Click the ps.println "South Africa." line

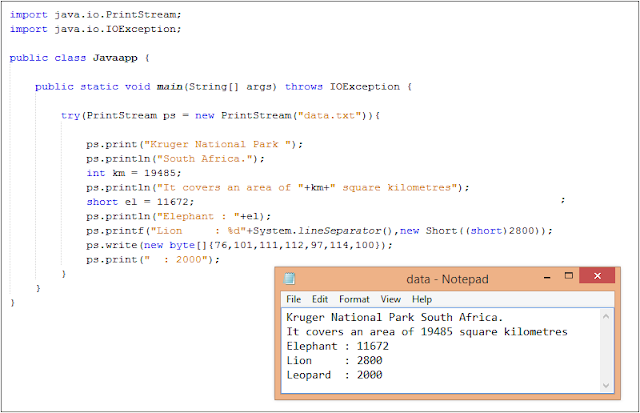[x=175, y=158]
